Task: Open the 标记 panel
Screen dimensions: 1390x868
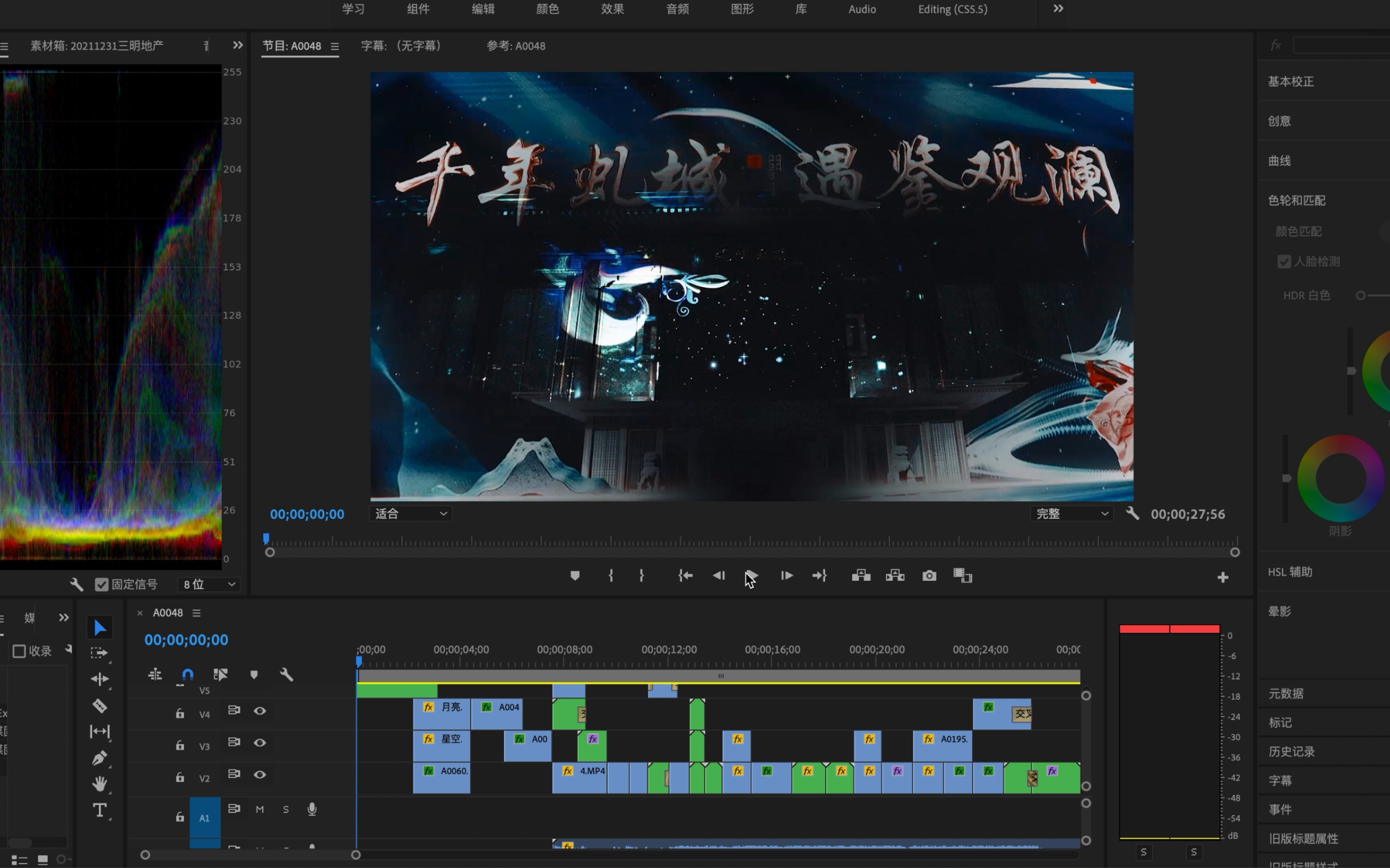Action: click(x=1280, y=722)
